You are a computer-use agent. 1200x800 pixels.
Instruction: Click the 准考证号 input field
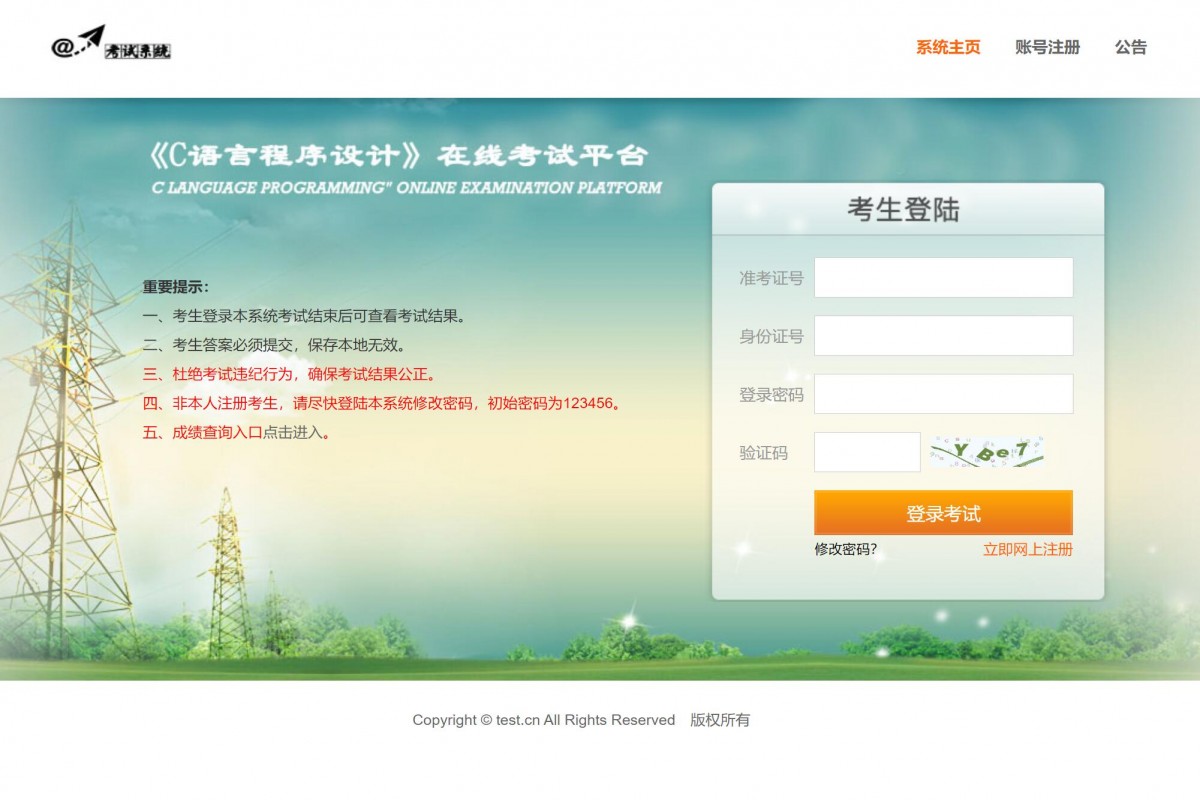point(942,277)
